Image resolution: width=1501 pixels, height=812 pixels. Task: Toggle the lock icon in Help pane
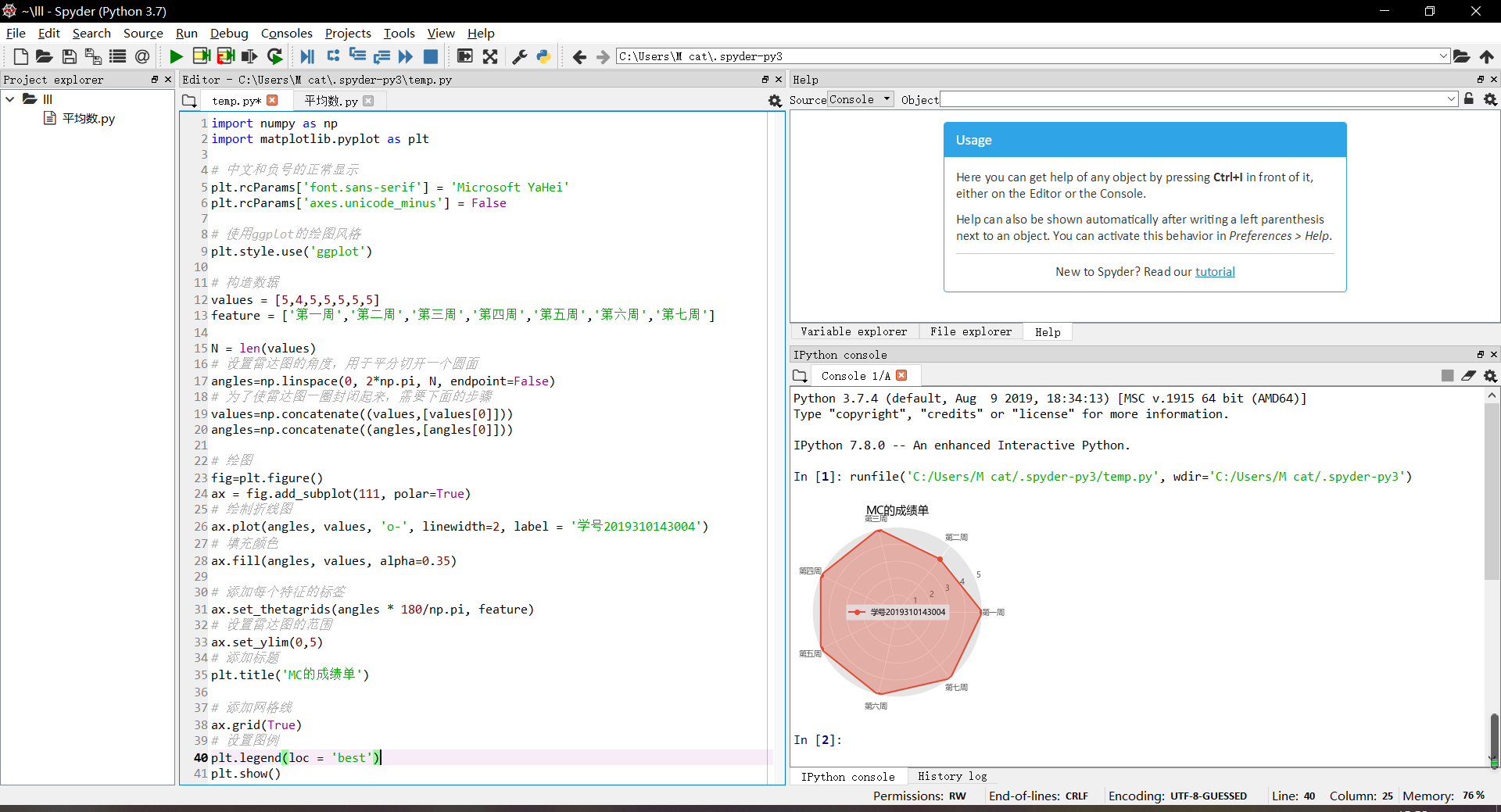point(1469,99)
